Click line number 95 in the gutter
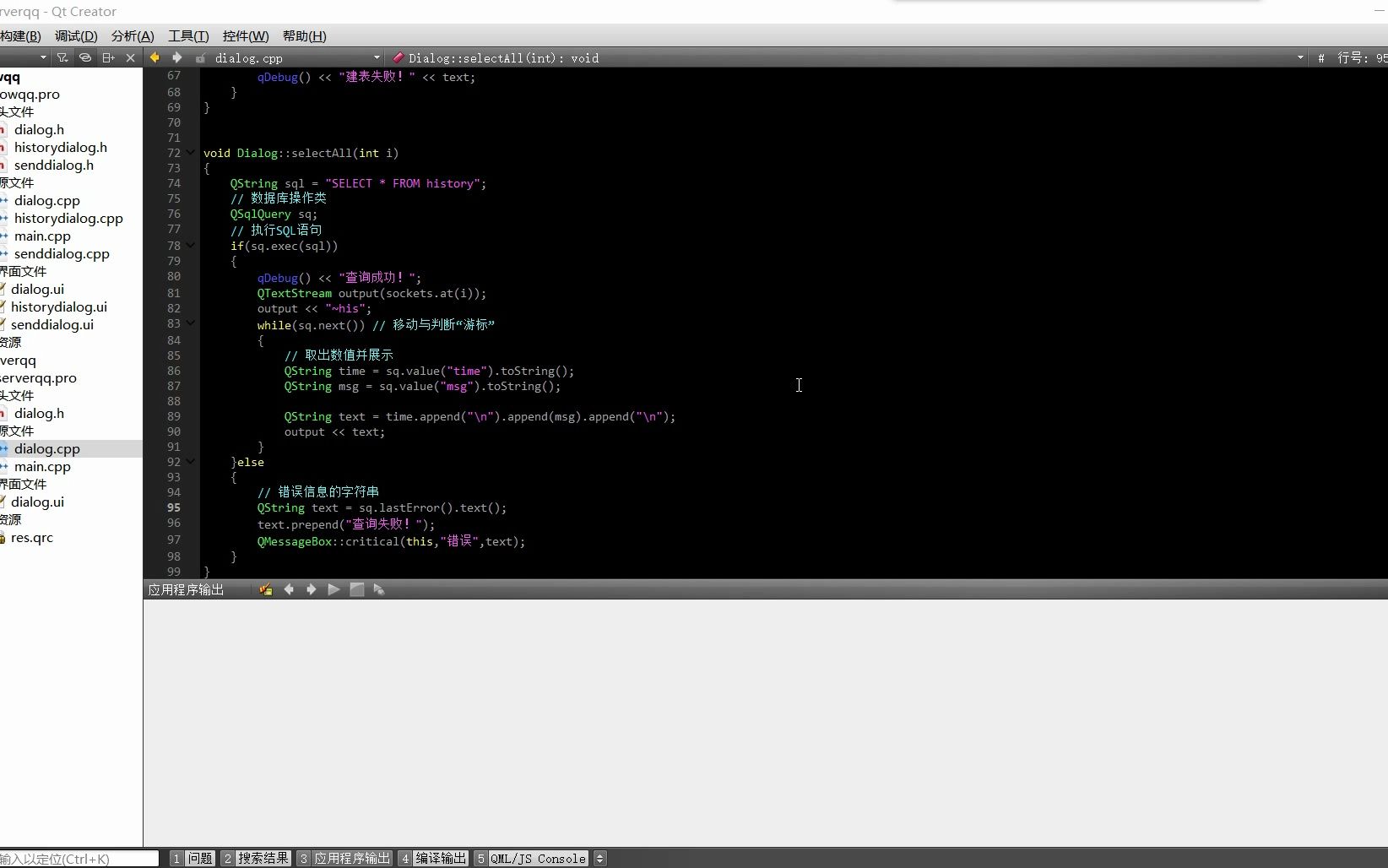This screenshot has height=868, width=1388. pyautogui.click(x=173, y=507)
